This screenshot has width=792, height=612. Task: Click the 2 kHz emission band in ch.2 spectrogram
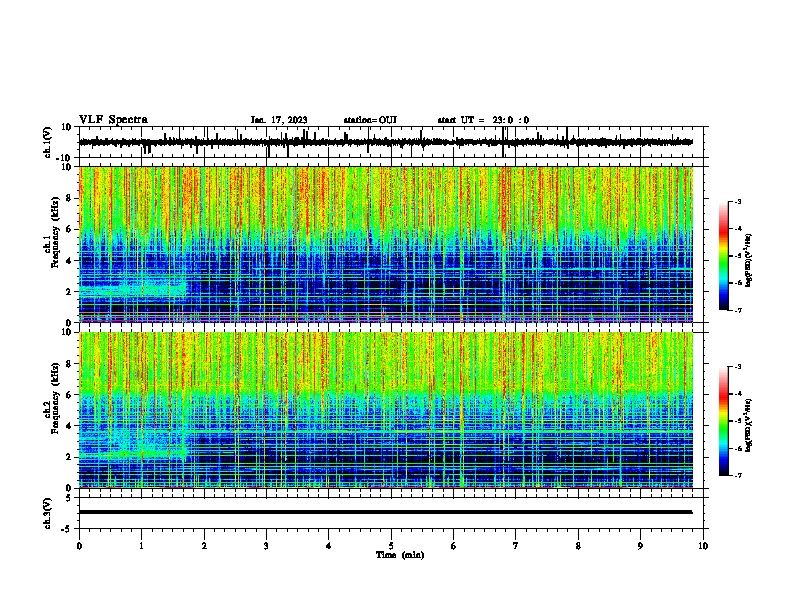[133, 454]
